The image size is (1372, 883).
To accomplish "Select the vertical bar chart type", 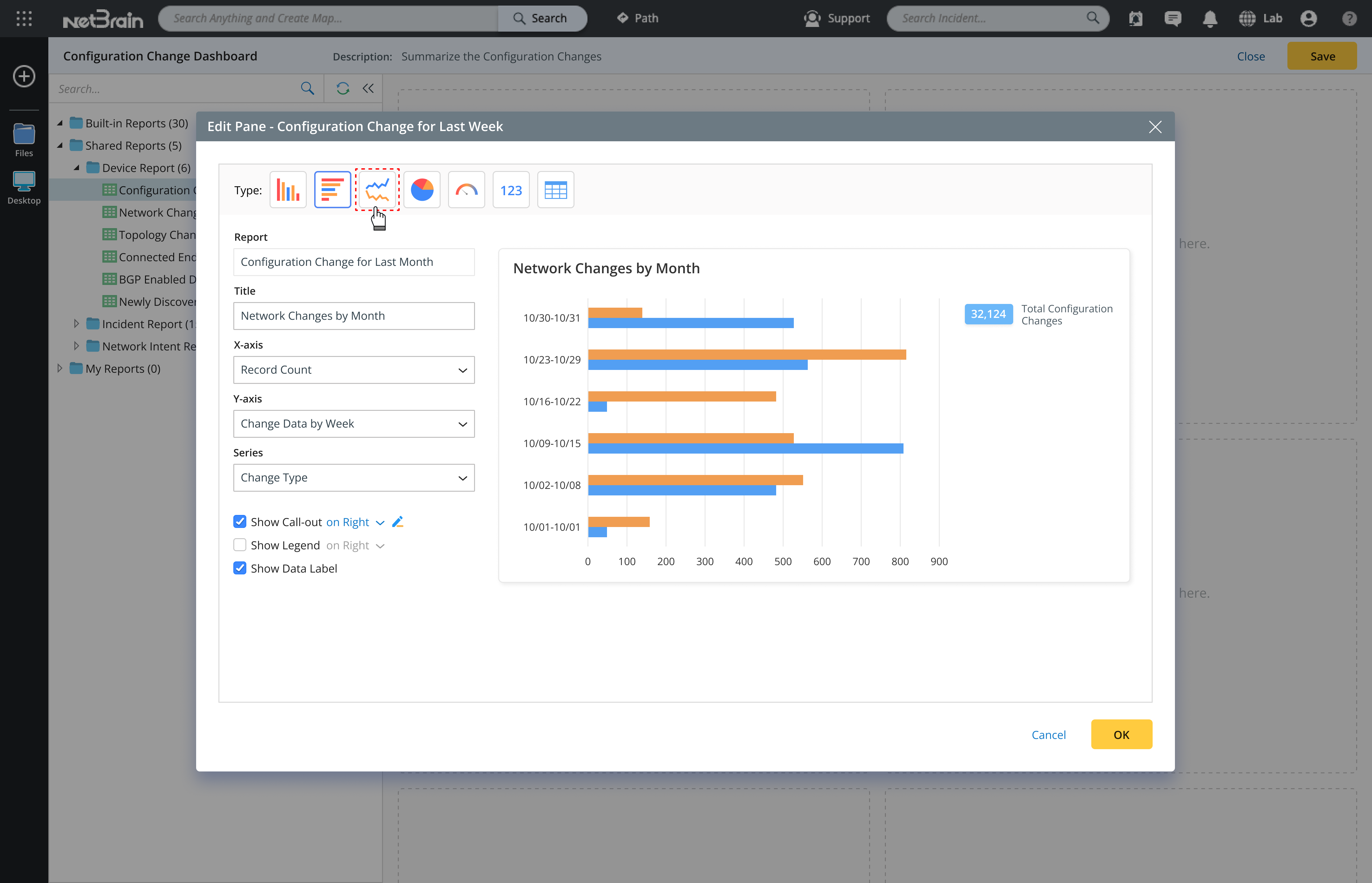I will click(288, 190).
